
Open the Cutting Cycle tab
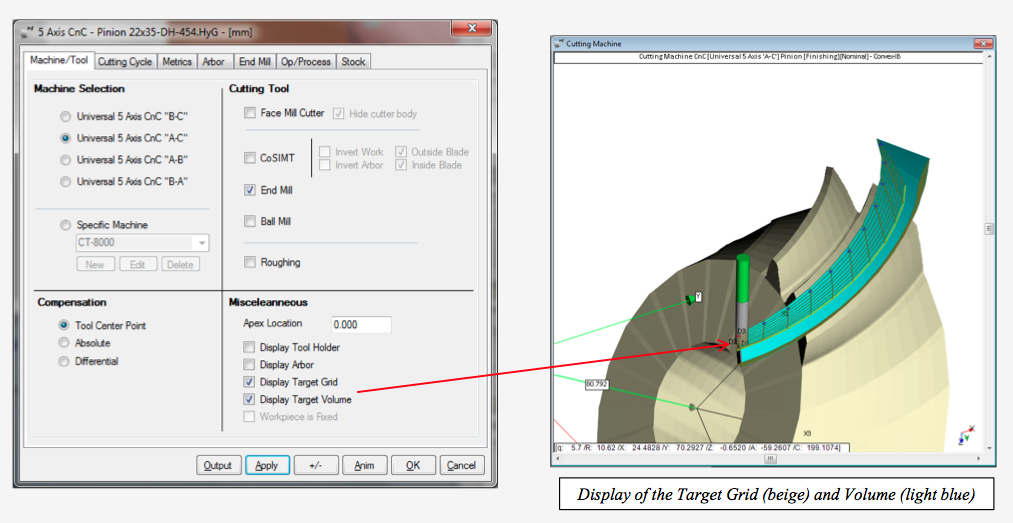point(125,62)
